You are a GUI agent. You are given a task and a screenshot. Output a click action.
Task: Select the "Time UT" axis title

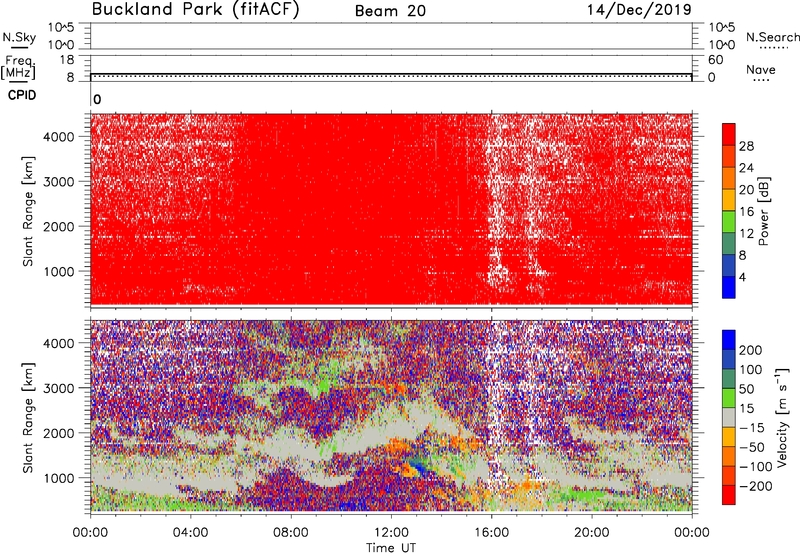[x=391, y=547]
